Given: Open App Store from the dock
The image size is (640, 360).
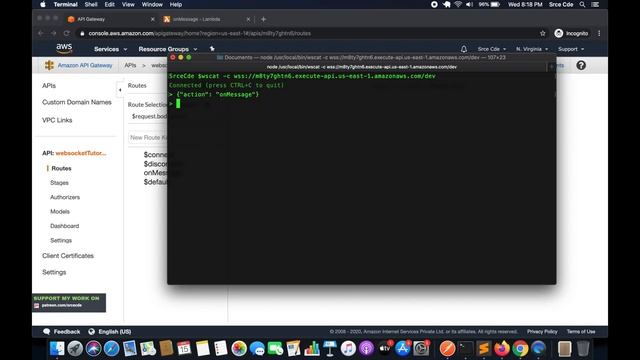Looking at the screenshot, I should point(402,349).
